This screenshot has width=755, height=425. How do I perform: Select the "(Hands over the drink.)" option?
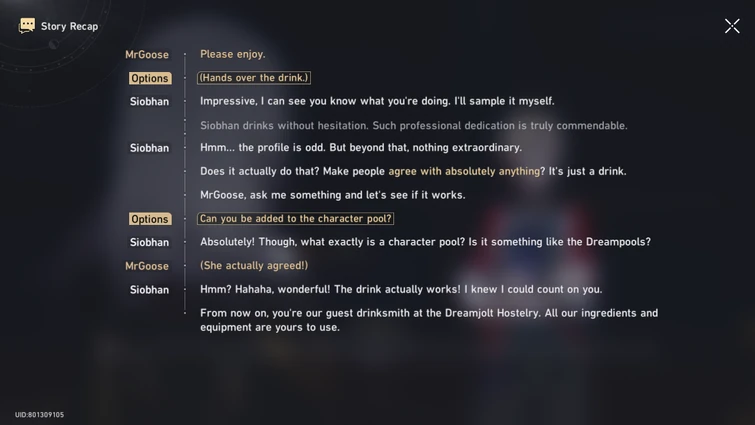pyautogui.click(x=253, y=78)
